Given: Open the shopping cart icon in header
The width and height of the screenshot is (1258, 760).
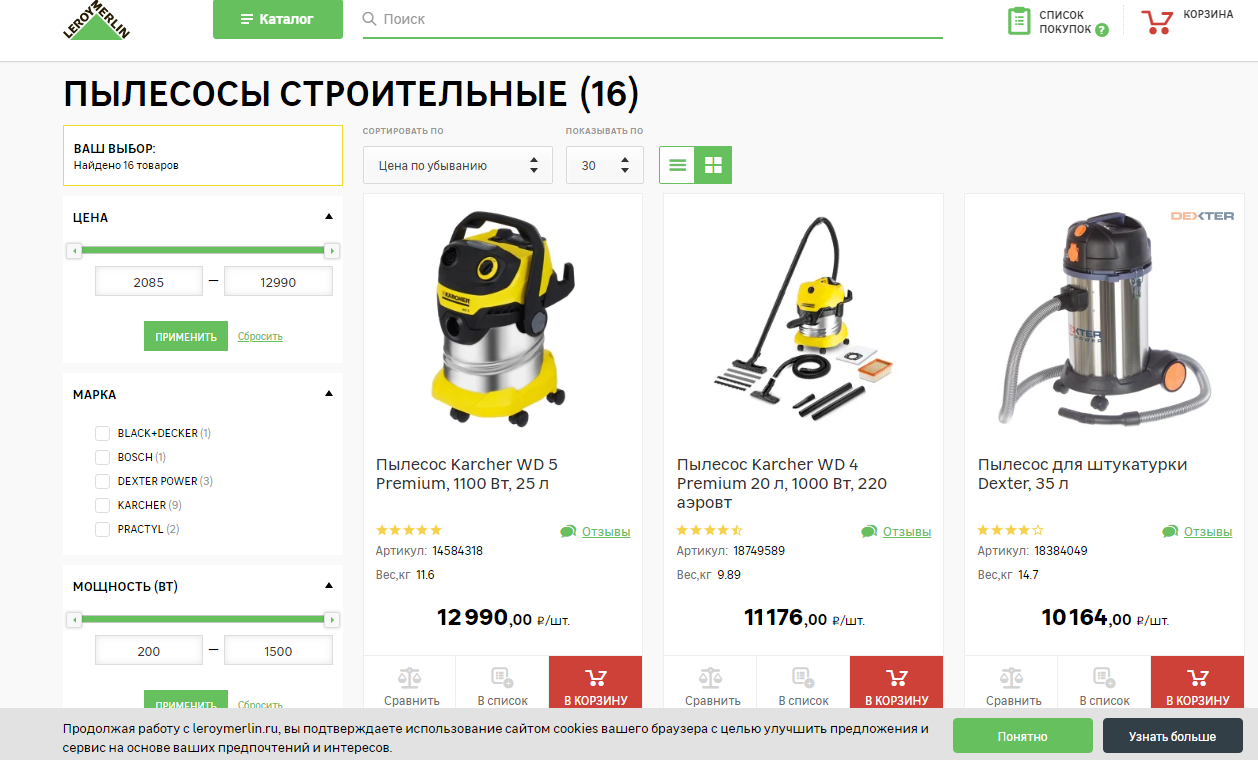Looking at the screenshot, I should coord(1157,21).
